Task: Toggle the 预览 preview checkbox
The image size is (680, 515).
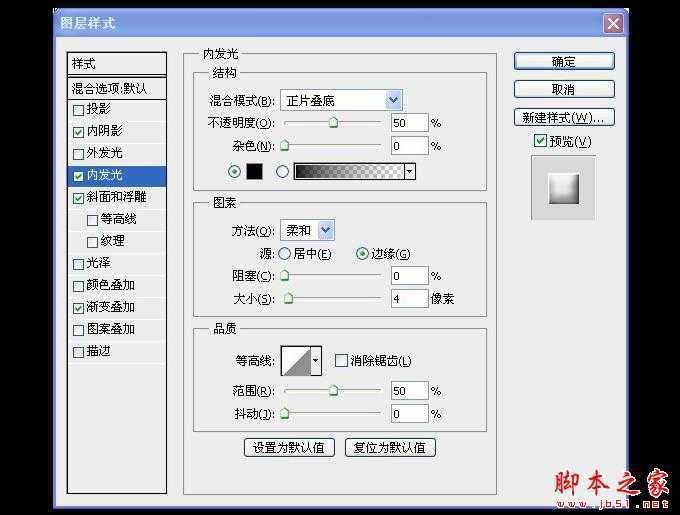Action: click(x=540, y=140)
